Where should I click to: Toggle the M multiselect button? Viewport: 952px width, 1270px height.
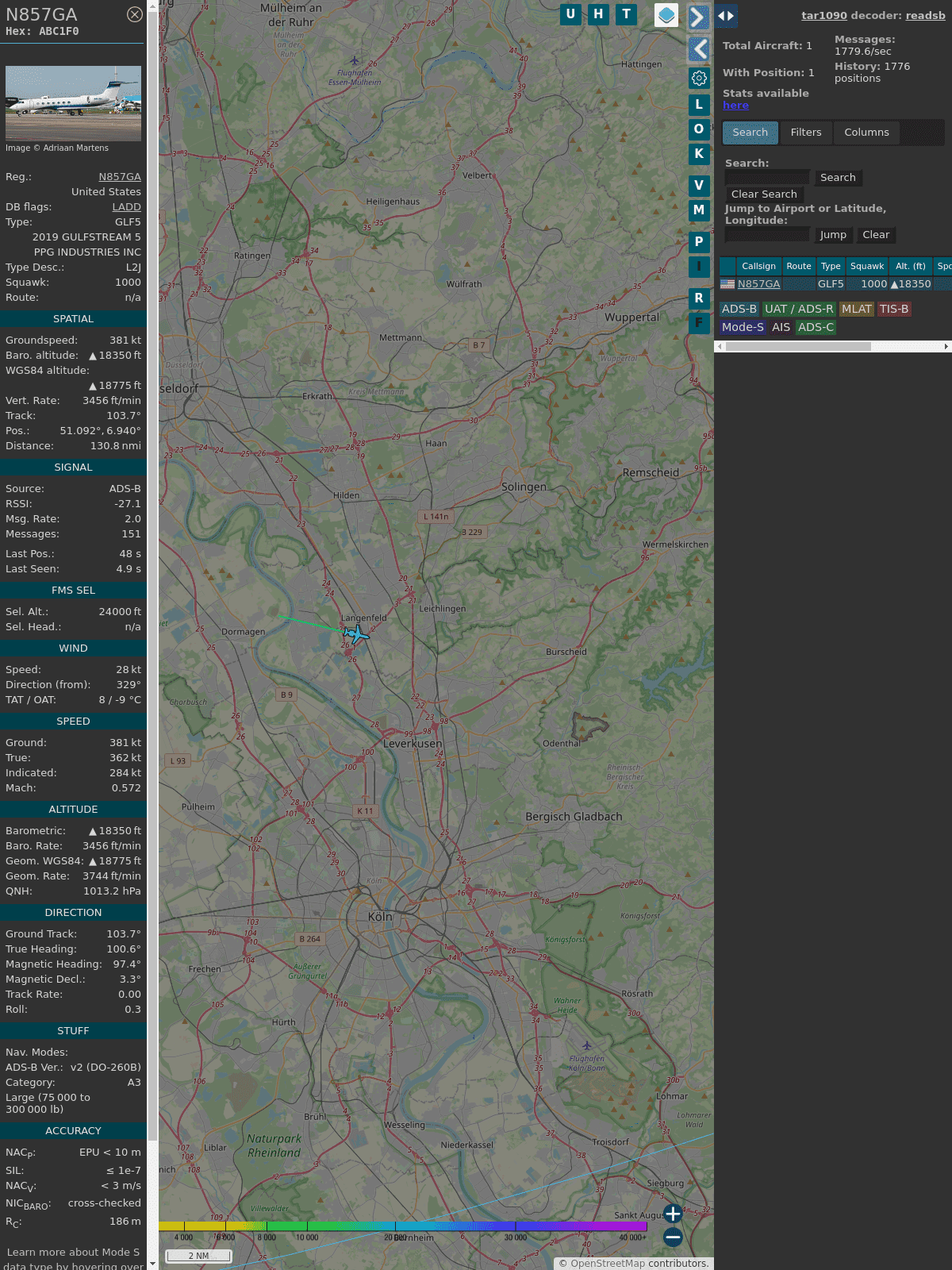tap(699, 210)
